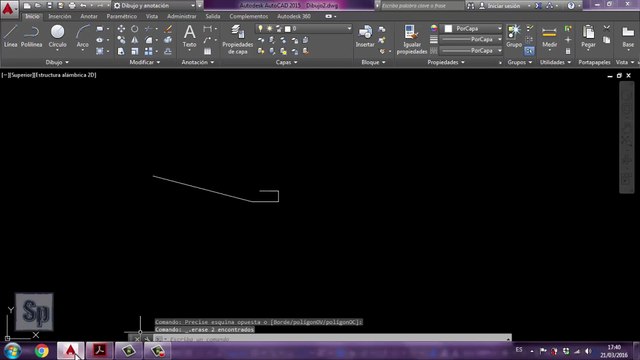
Task: Click the linear dimension tool icon
Action: point(207,29)
